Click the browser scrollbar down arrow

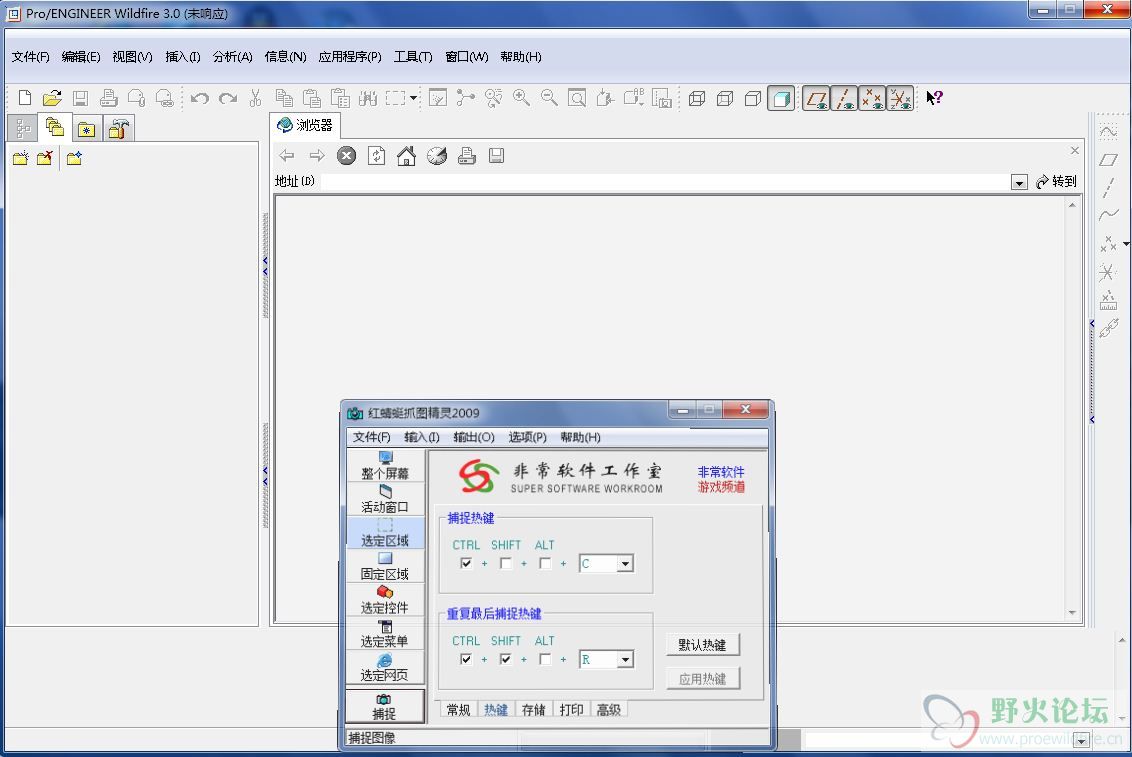coord(1072,613)
